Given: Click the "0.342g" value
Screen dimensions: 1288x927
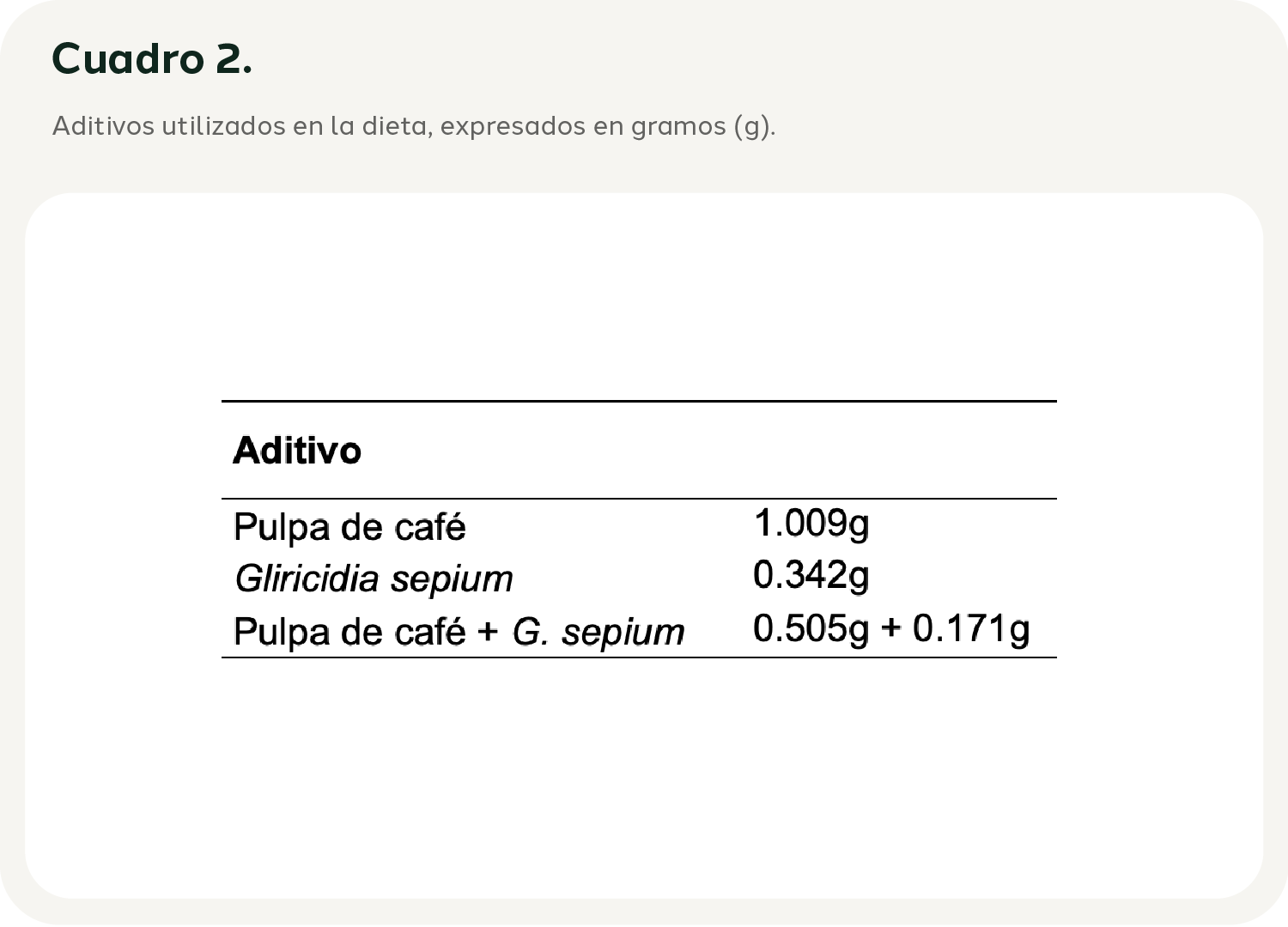Looking at the screenshot, I should (811, 575).
